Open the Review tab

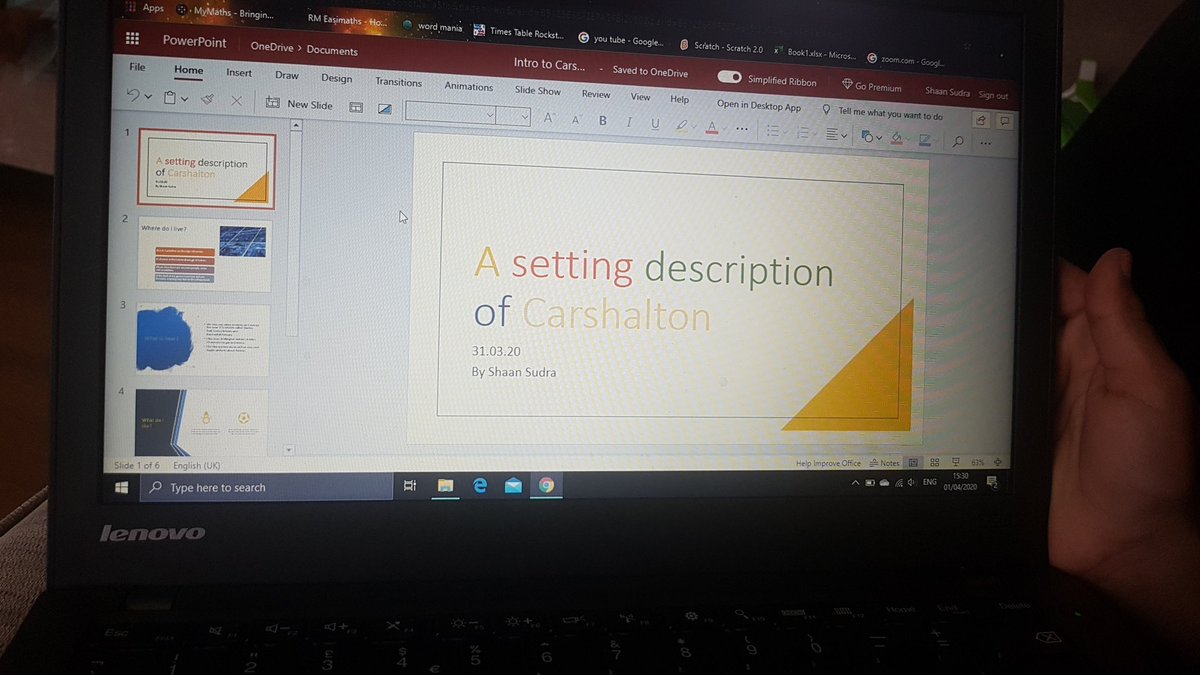click(596, 94)
